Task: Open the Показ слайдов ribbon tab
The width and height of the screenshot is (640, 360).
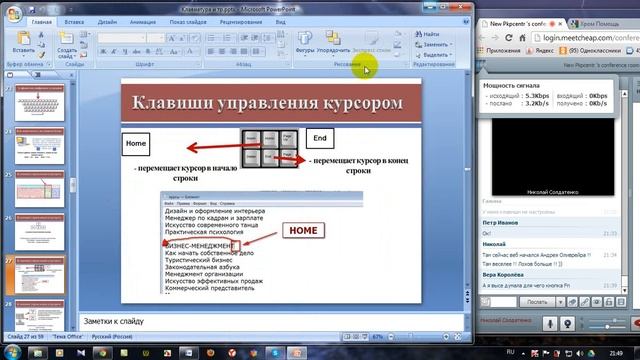Action: [x=188, y=22]
